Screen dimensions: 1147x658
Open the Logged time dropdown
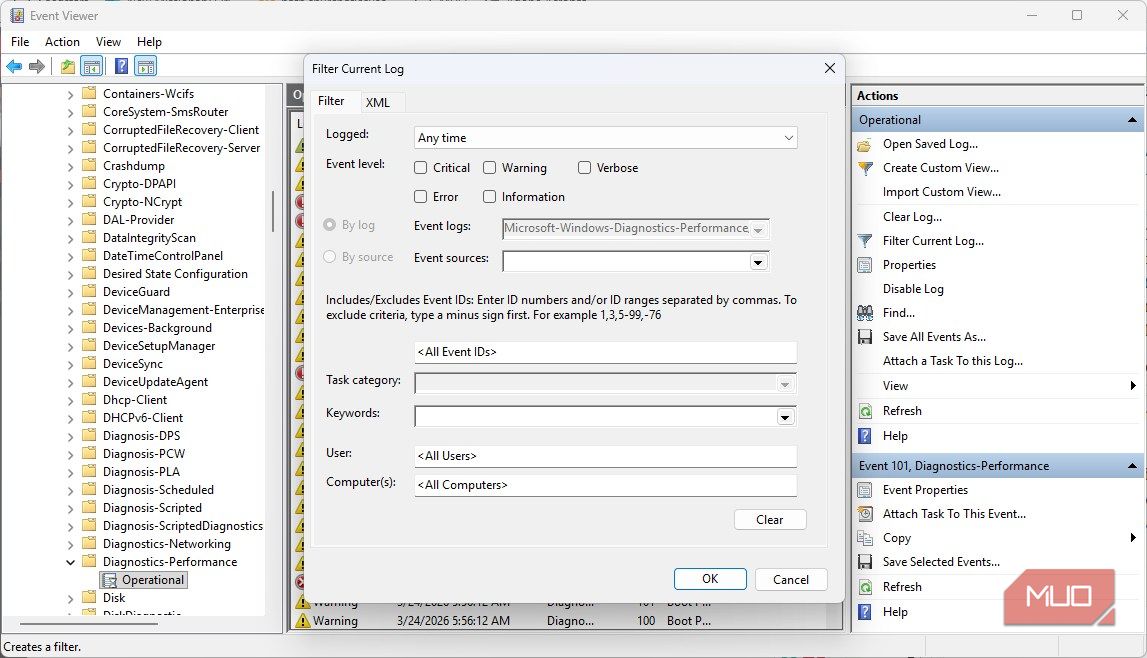pyautogui.click(x=606, y=137)
